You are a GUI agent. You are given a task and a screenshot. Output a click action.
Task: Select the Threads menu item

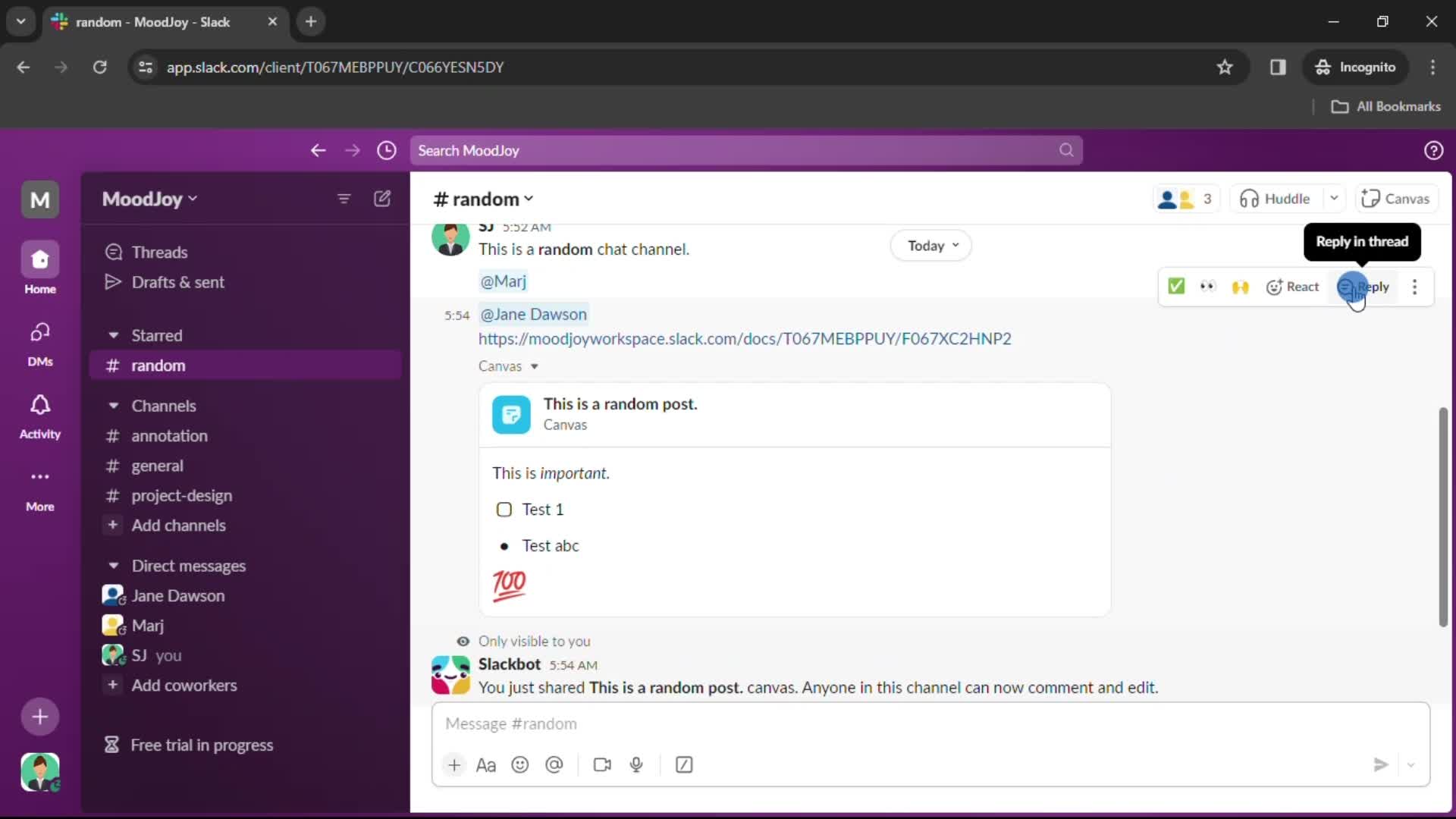pyautogui.click(x=160, y=251)
